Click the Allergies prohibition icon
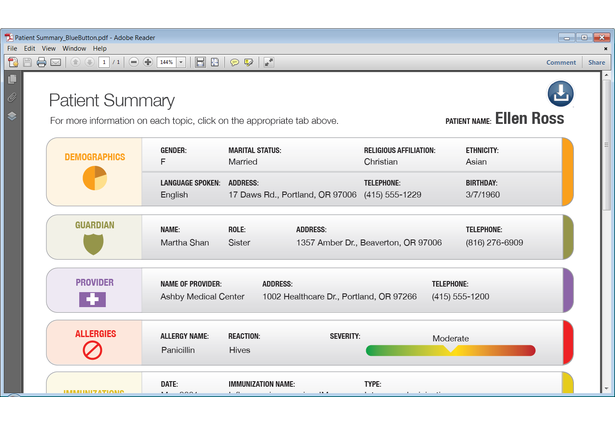 (x=93, y=350)
